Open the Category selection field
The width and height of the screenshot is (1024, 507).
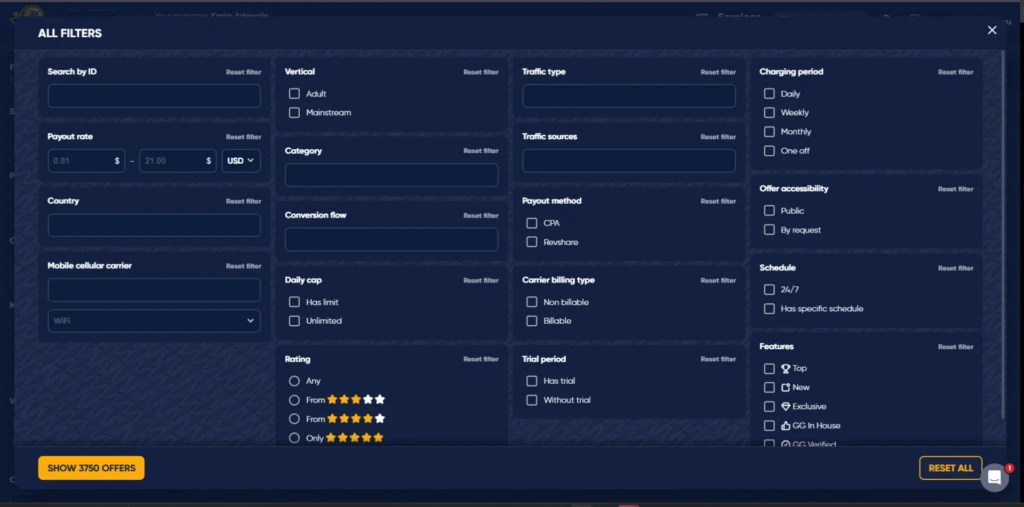pos(391,175)
